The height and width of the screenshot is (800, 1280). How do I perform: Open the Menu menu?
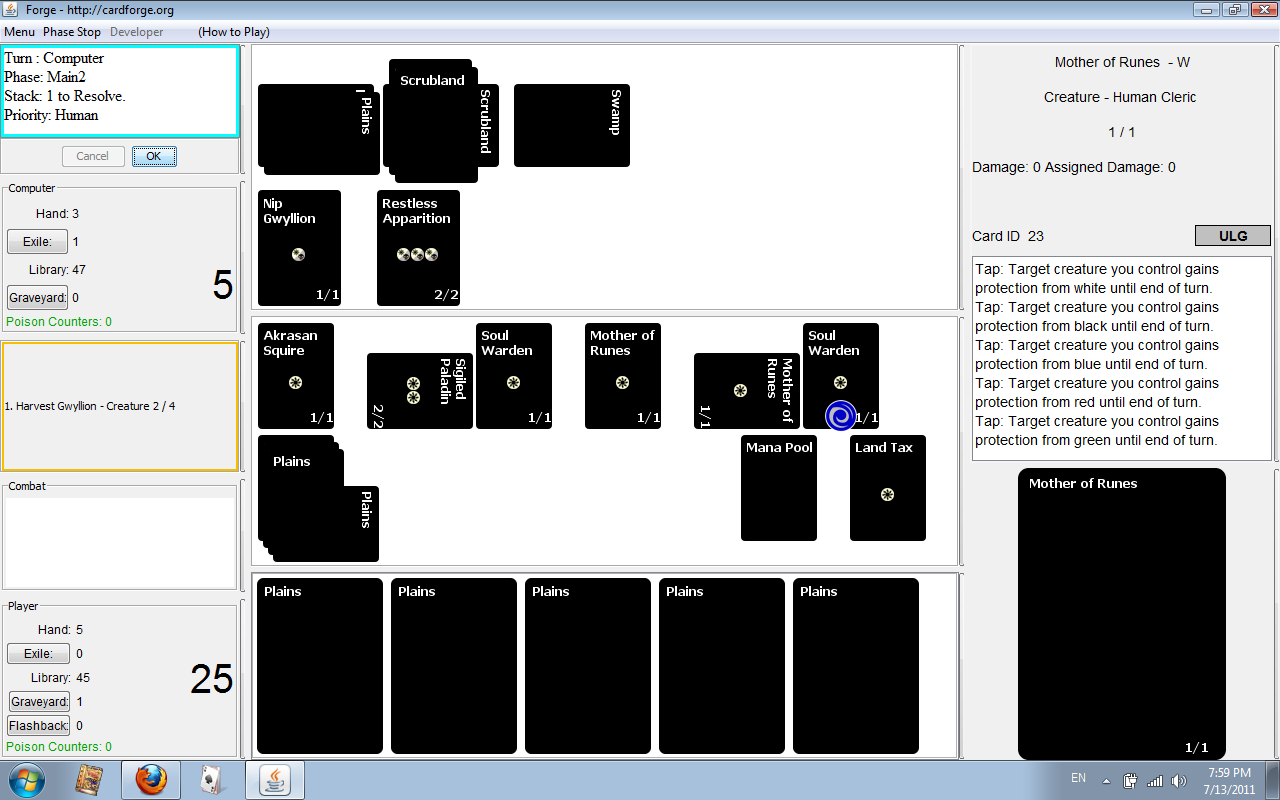[19, 32]
